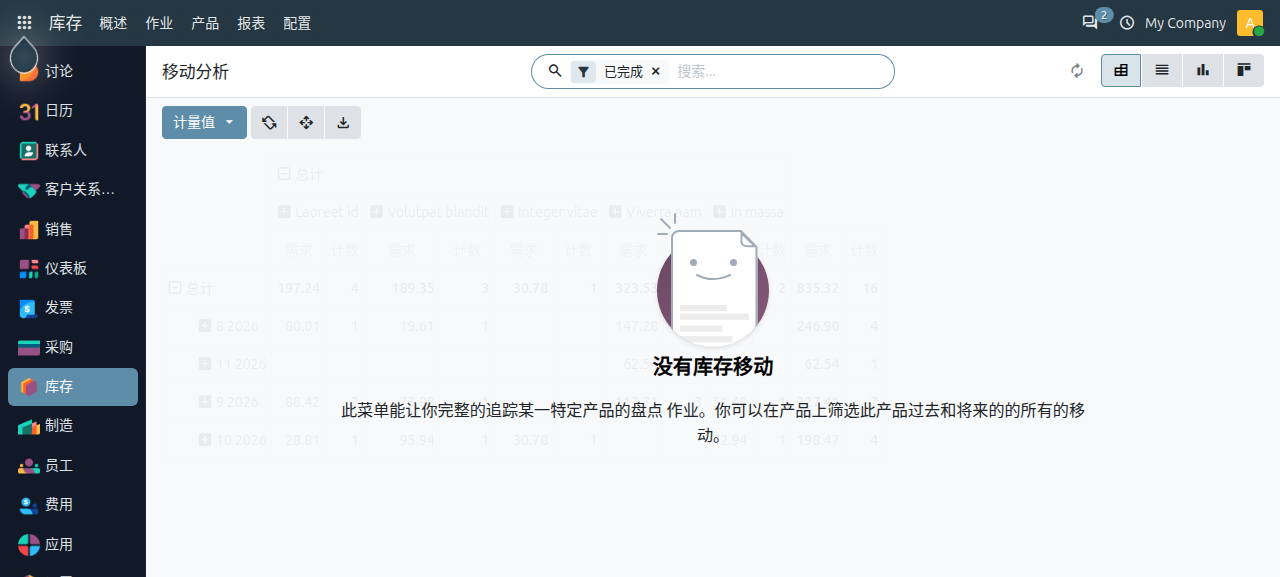Switch to the list view
The height and width of the screenshot is (577, 1280).
1162,71
